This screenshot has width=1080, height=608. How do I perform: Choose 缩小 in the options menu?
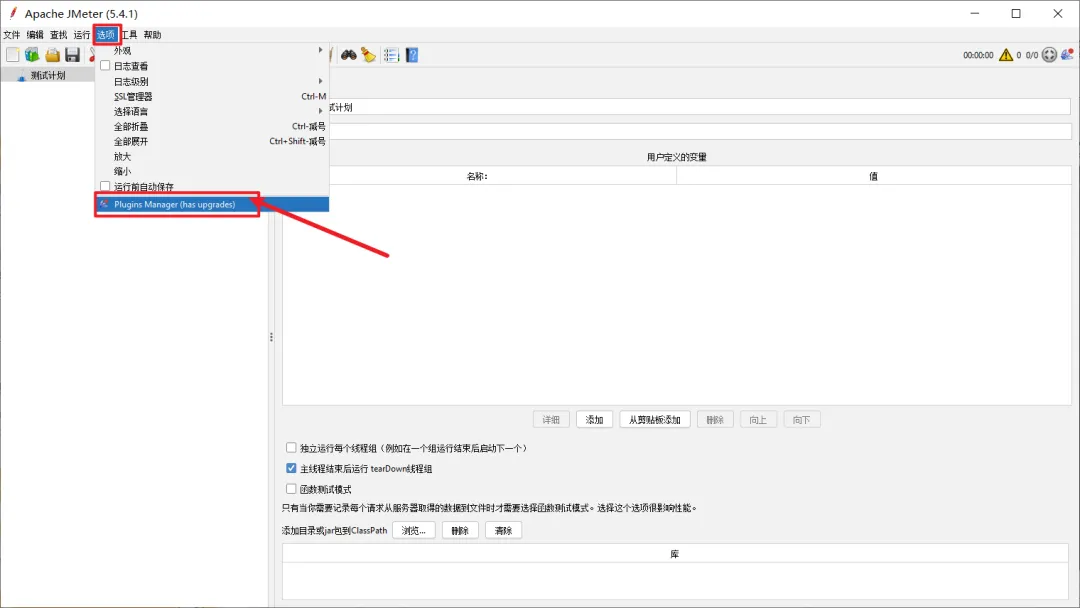(211, 171)
